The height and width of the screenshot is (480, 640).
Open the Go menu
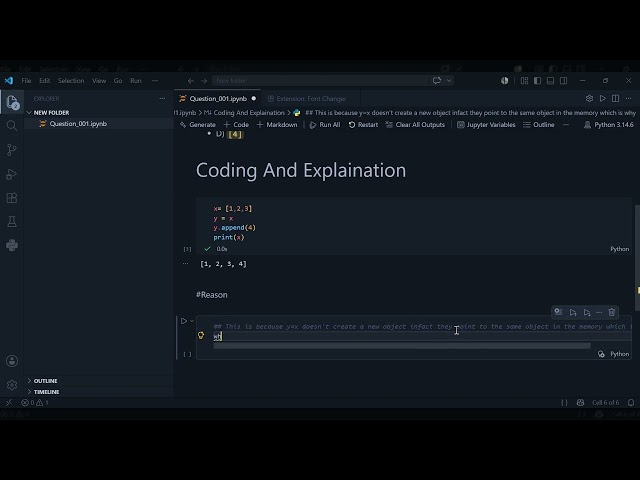(x=118, y=81)
